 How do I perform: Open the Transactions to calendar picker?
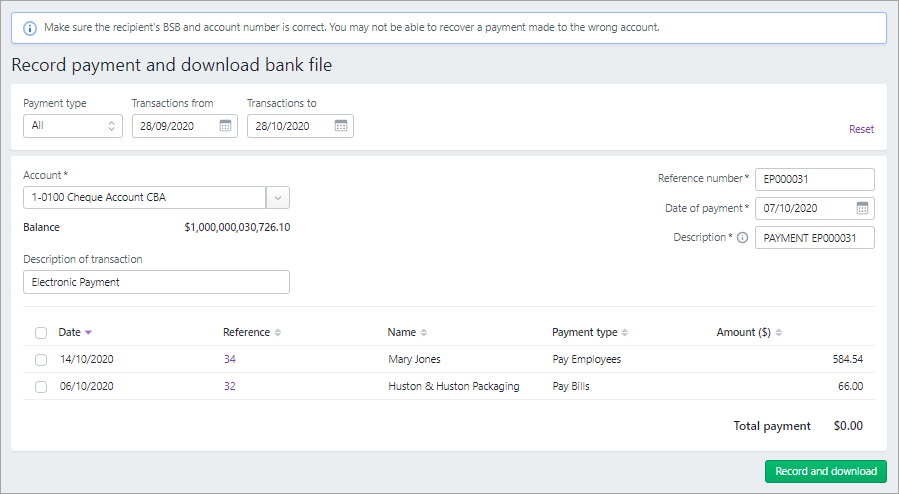click(x=341, y=126)
